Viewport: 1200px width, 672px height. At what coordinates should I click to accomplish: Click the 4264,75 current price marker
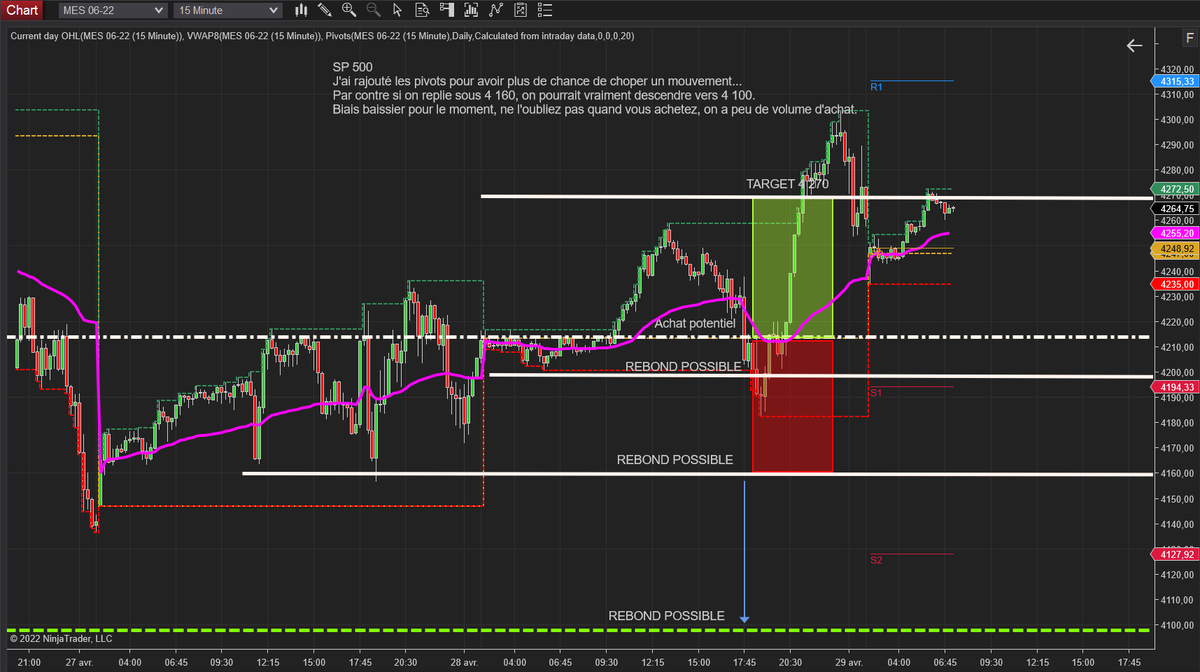click(1174, 208)
